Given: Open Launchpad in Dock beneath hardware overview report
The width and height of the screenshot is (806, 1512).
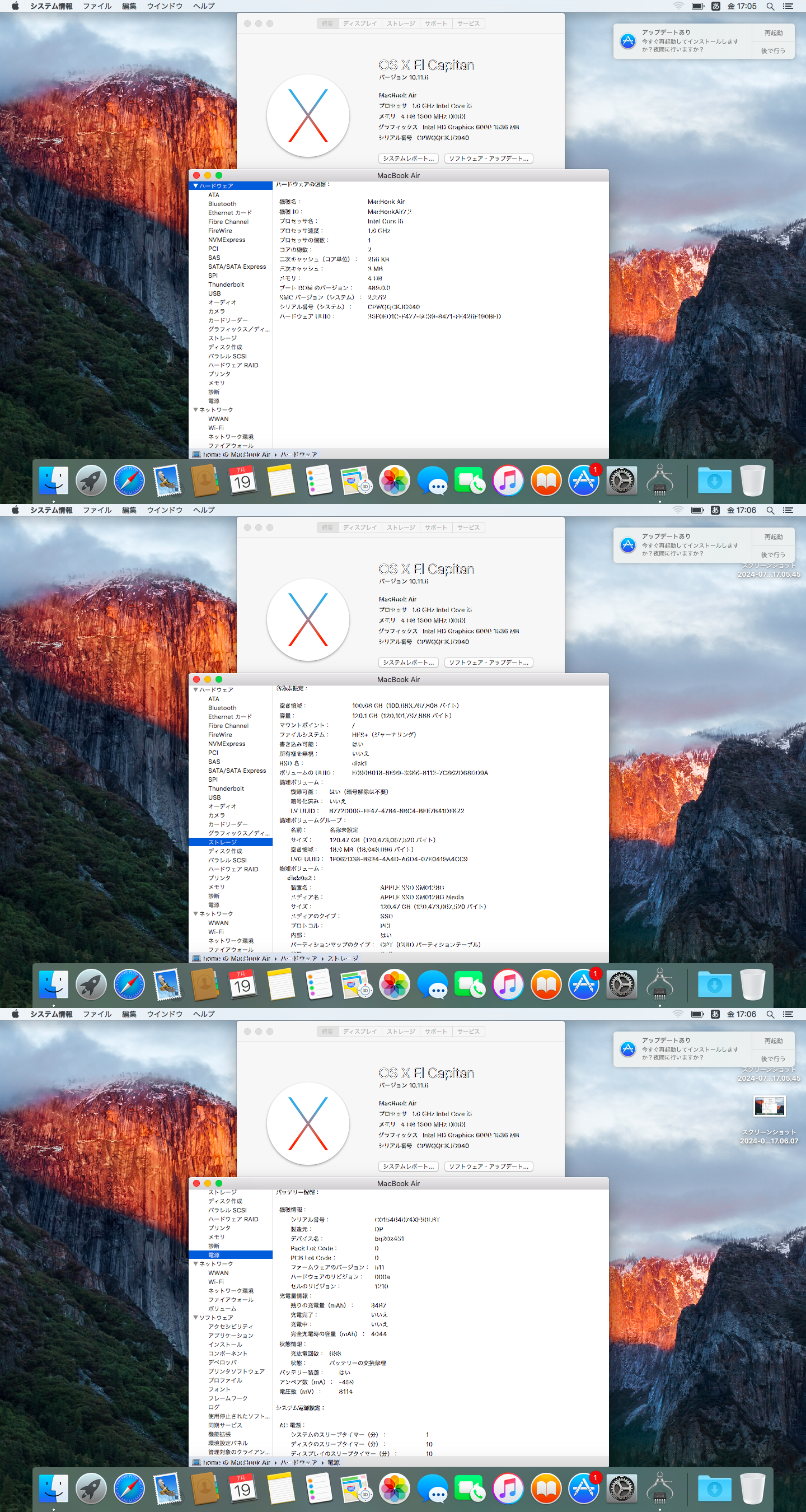Looking at the screenshot, I should [91, 480].
